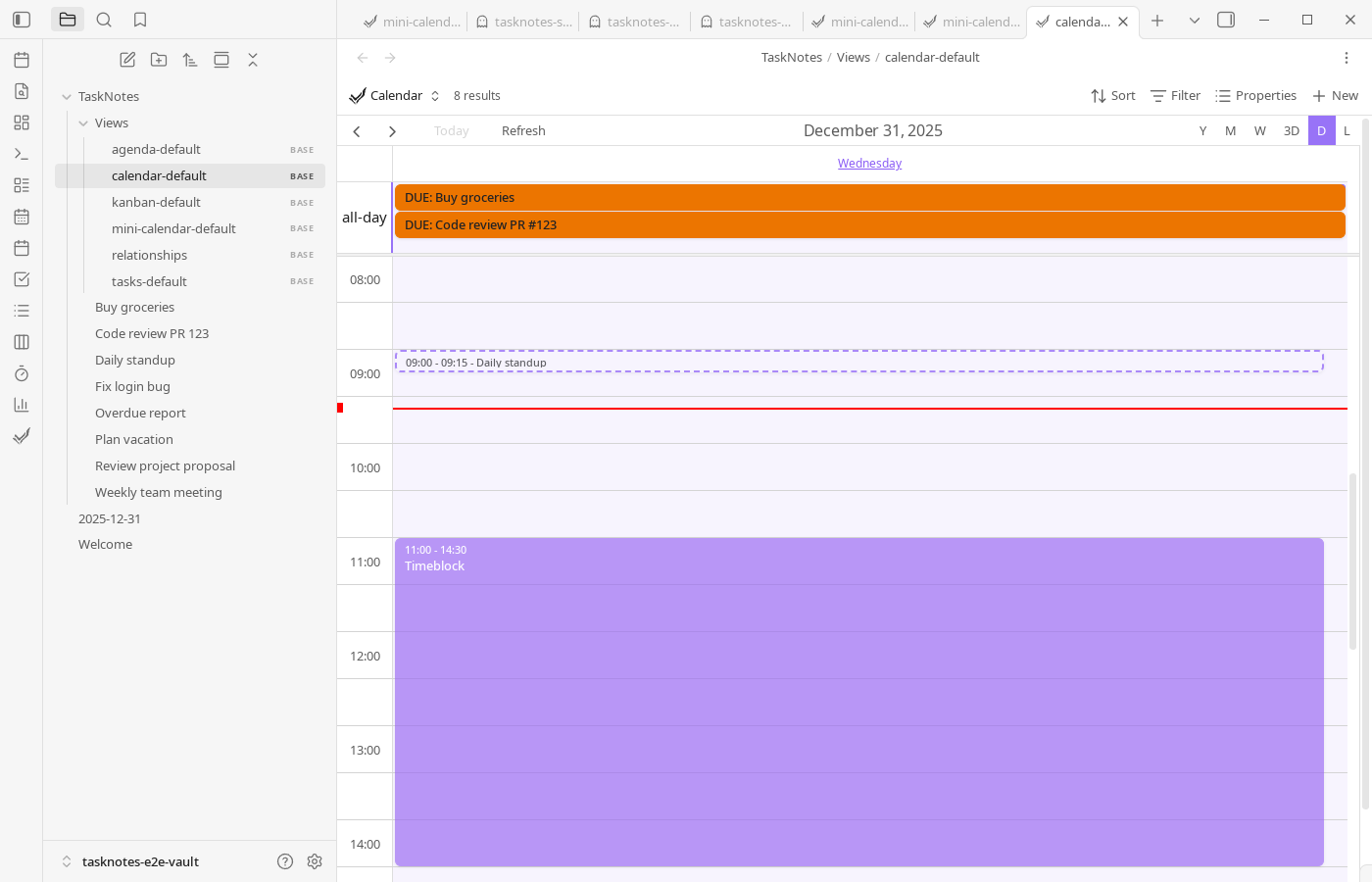Open the Filter menu
1372x882 pixels.
click(x=1175, y=96)
